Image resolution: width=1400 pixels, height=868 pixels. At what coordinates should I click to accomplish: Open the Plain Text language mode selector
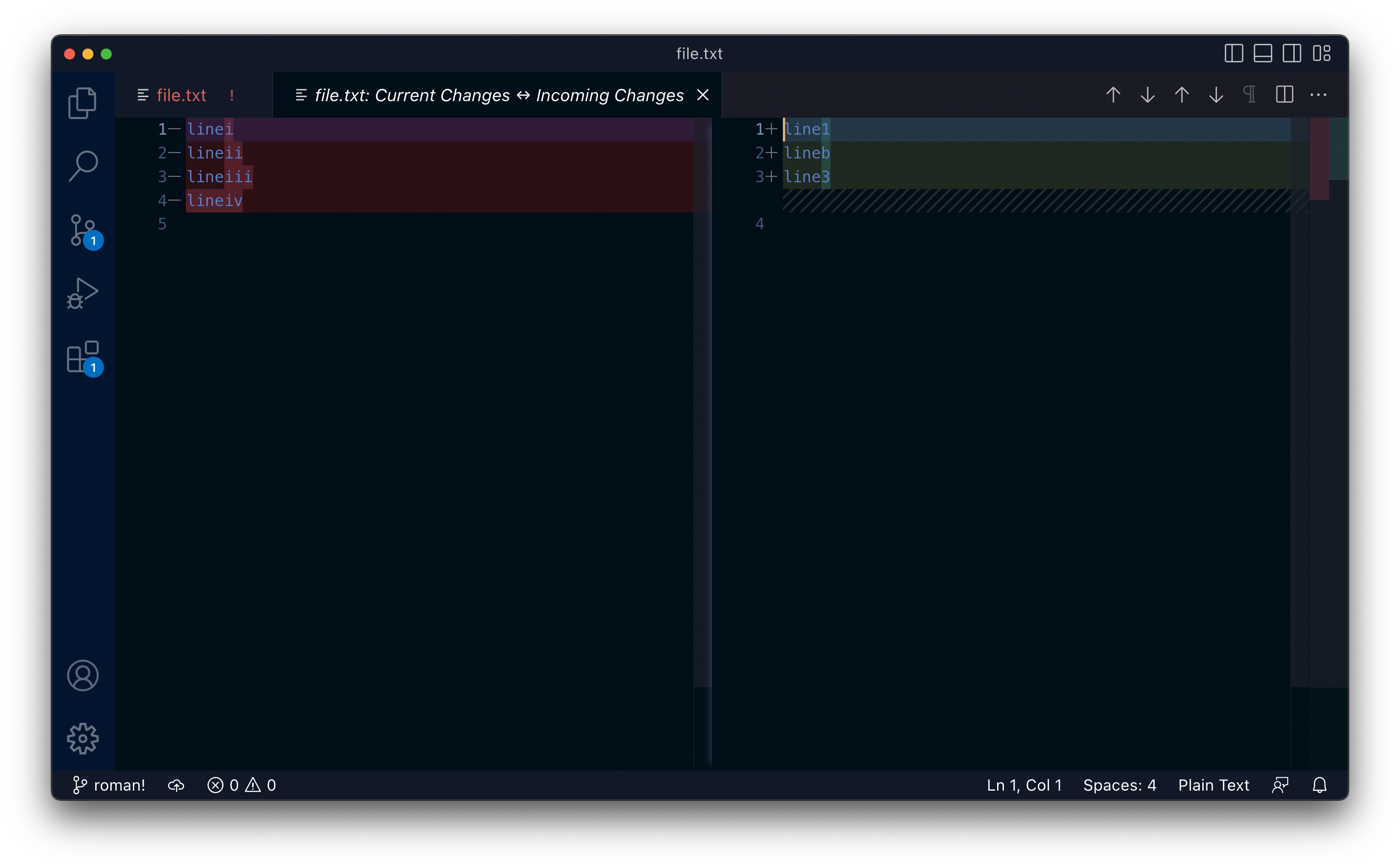pos(1214,785)
